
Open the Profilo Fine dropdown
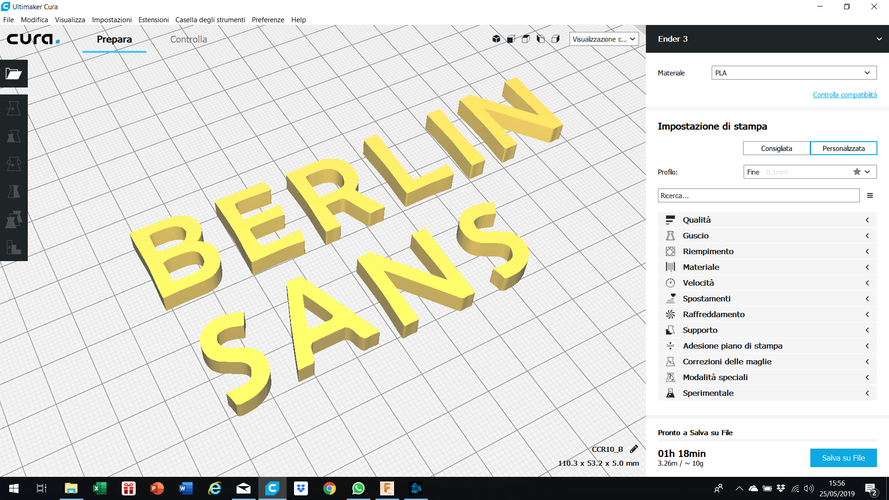coord(810,172)
